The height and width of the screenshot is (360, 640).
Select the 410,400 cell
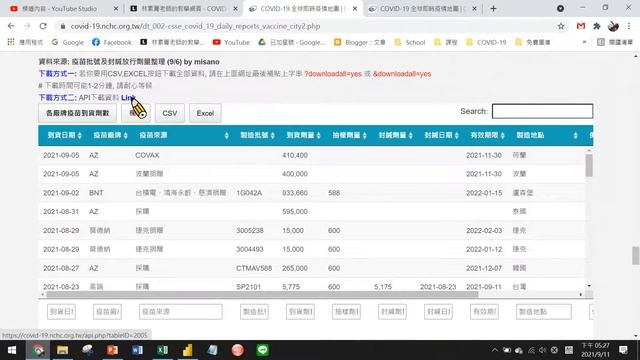(295, 156)
